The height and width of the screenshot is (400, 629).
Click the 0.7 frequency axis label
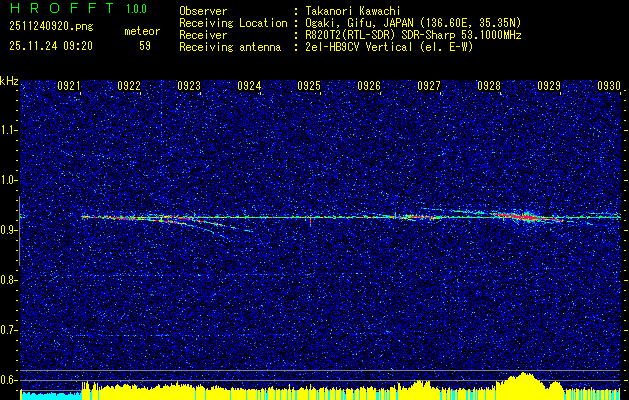(8, 330)
